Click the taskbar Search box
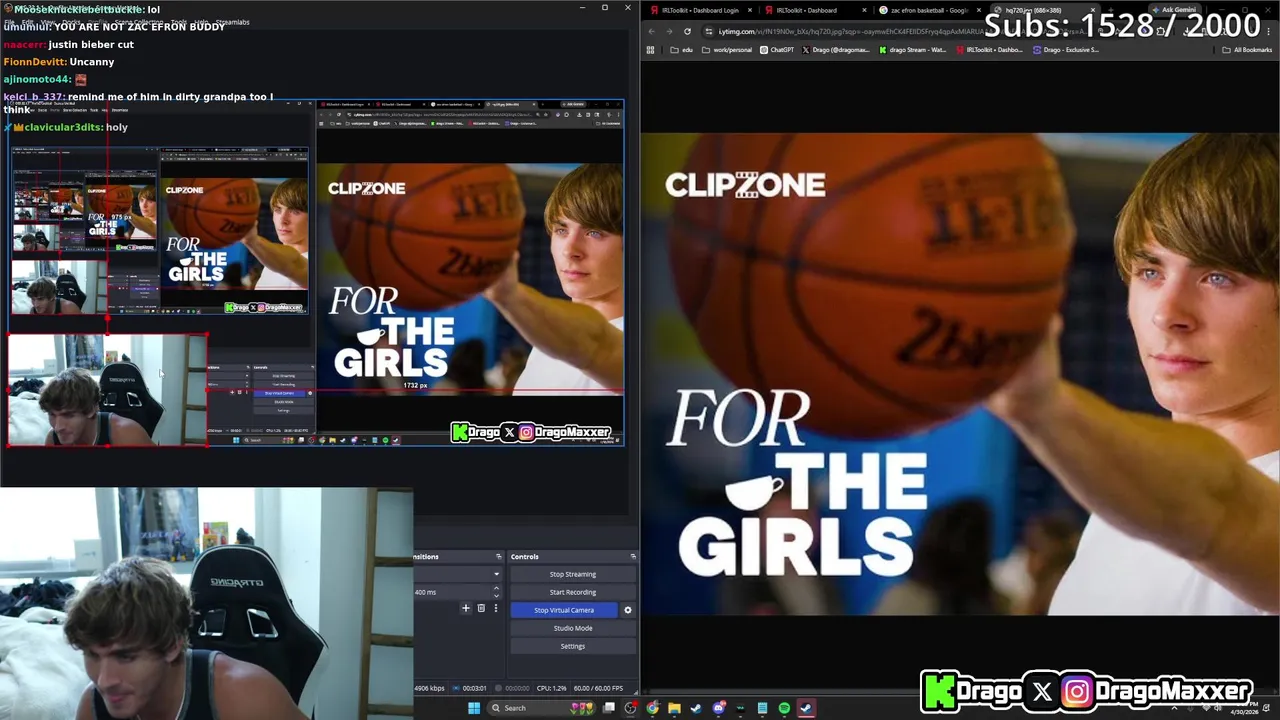Viewport: 1280px width, 720px height. (x=540, y=708)
